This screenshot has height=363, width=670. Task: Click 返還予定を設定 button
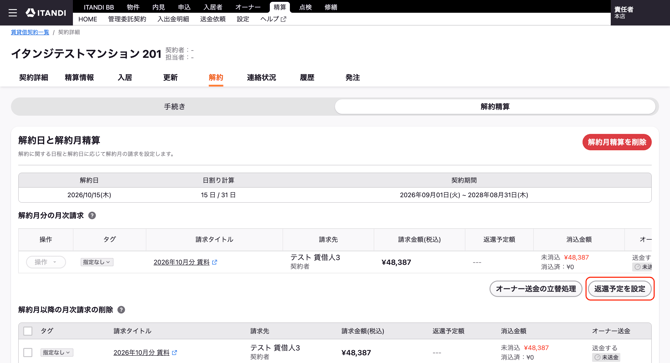tap(620, 289)
